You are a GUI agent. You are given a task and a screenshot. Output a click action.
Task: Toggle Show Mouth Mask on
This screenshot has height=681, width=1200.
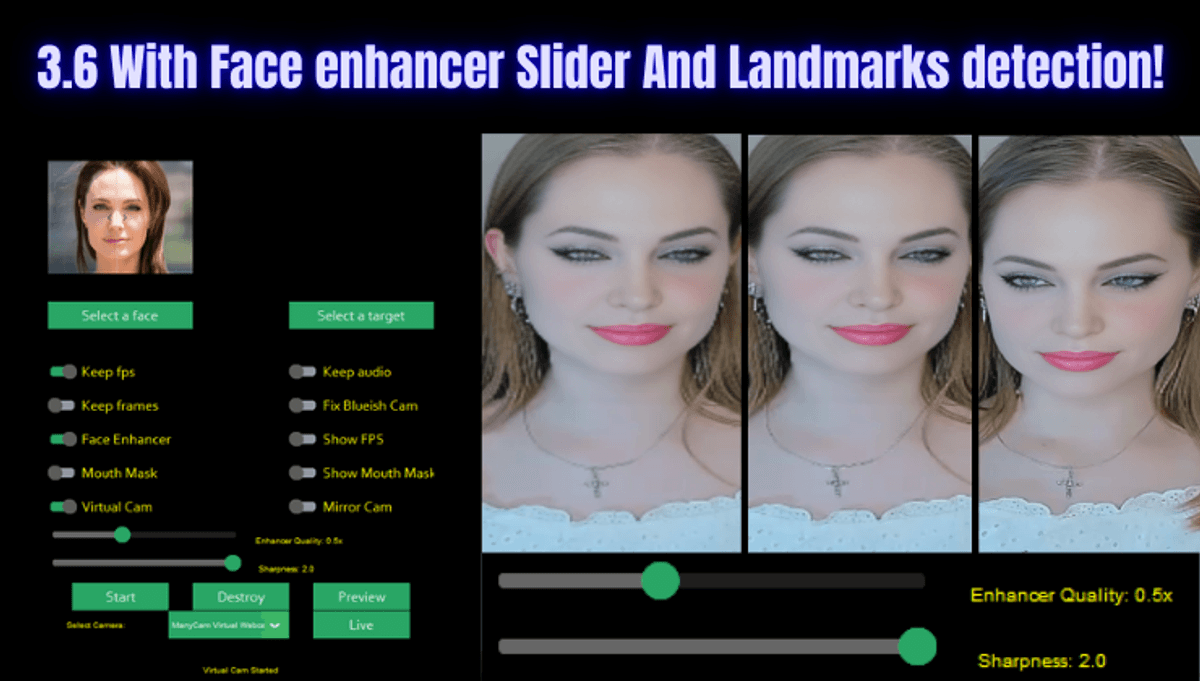point(302,473)
